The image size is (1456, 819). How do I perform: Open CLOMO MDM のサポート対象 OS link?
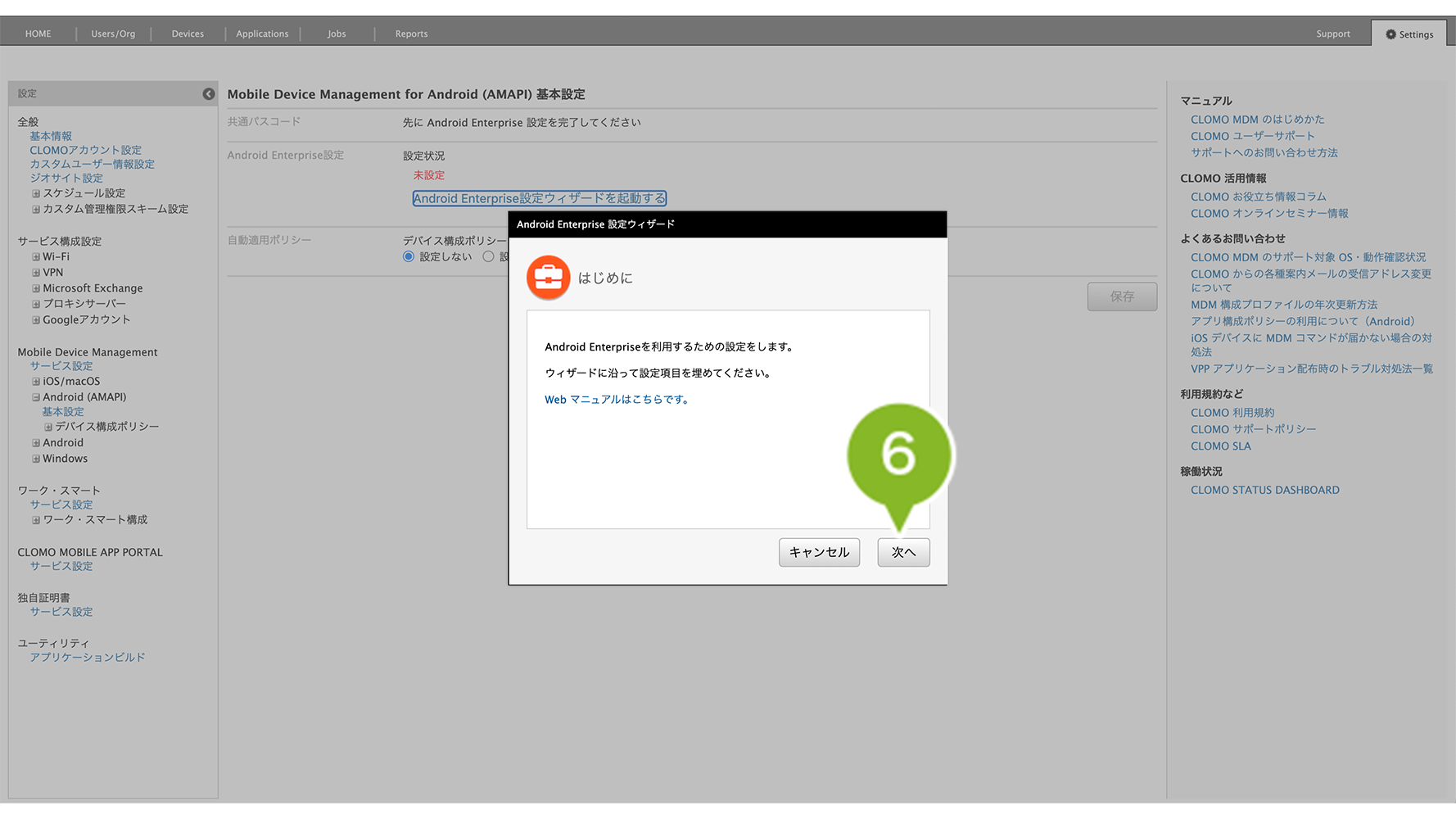tap(1309, 257)
